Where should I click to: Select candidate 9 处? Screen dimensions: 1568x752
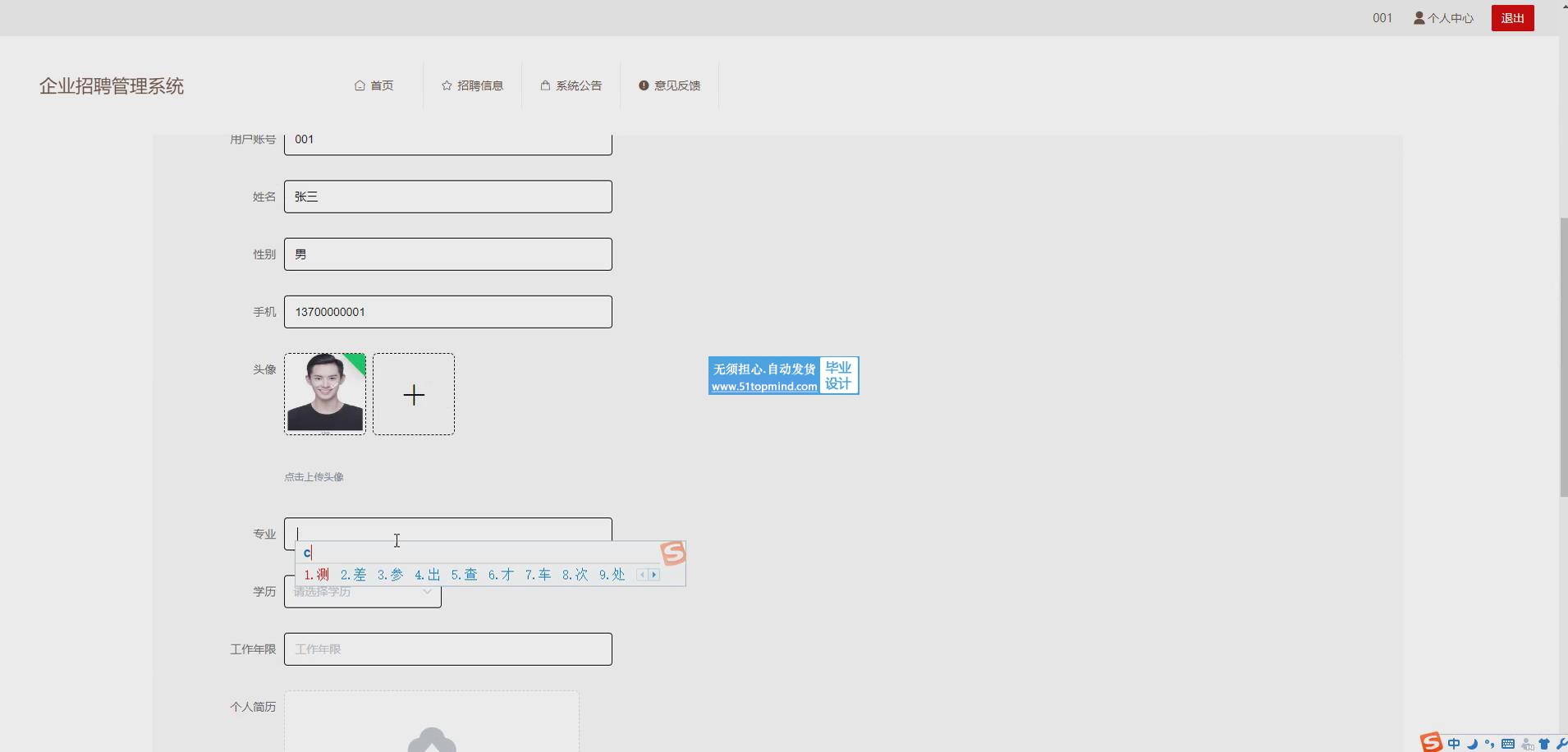612,575
